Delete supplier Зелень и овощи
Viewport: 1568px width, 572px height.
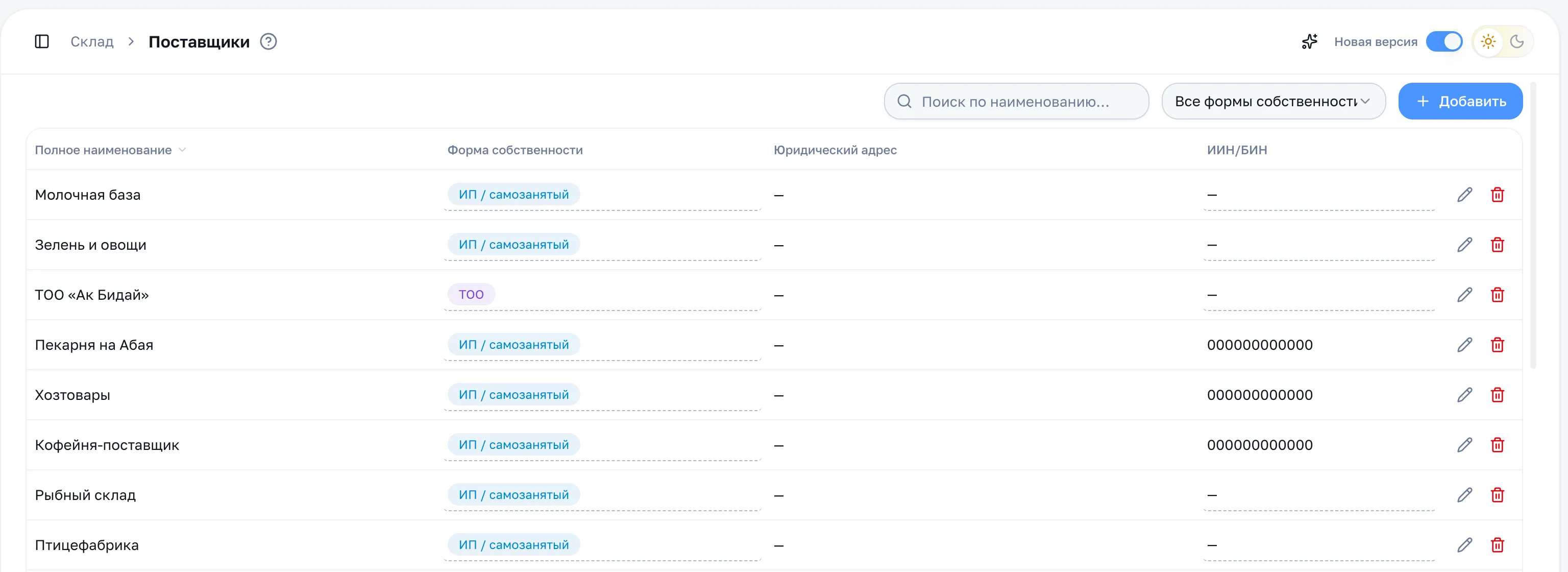tap(1498, 245)
